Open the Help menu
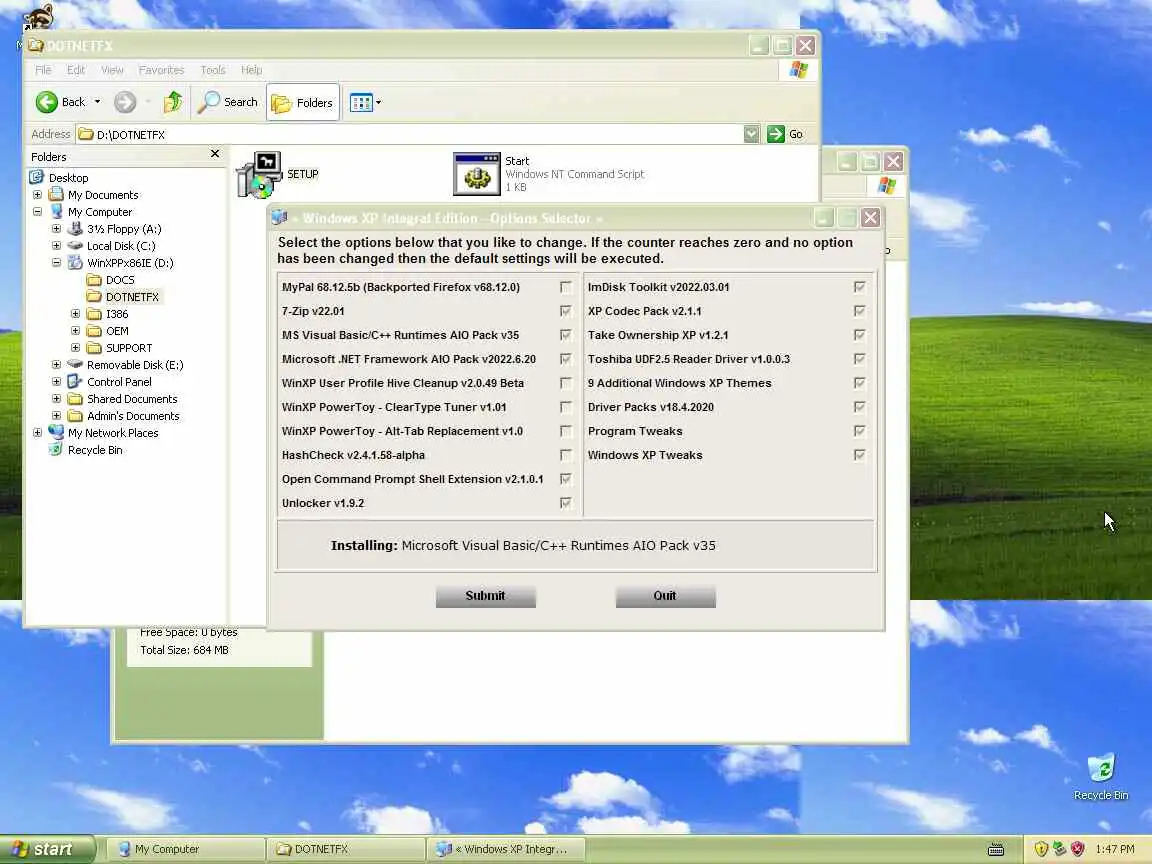This screenshot has width=1152, height=864. 251,70
